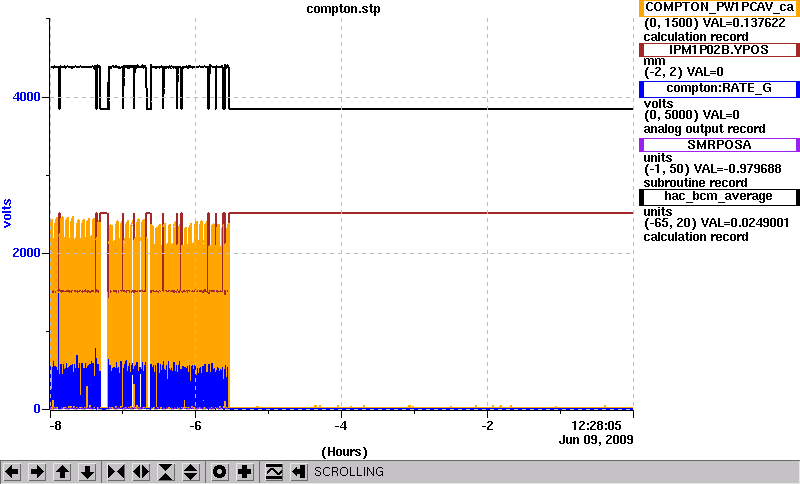The image size is (800, 484).
Task: Pan the chart down with down arrow
Action: coord(87,472)
